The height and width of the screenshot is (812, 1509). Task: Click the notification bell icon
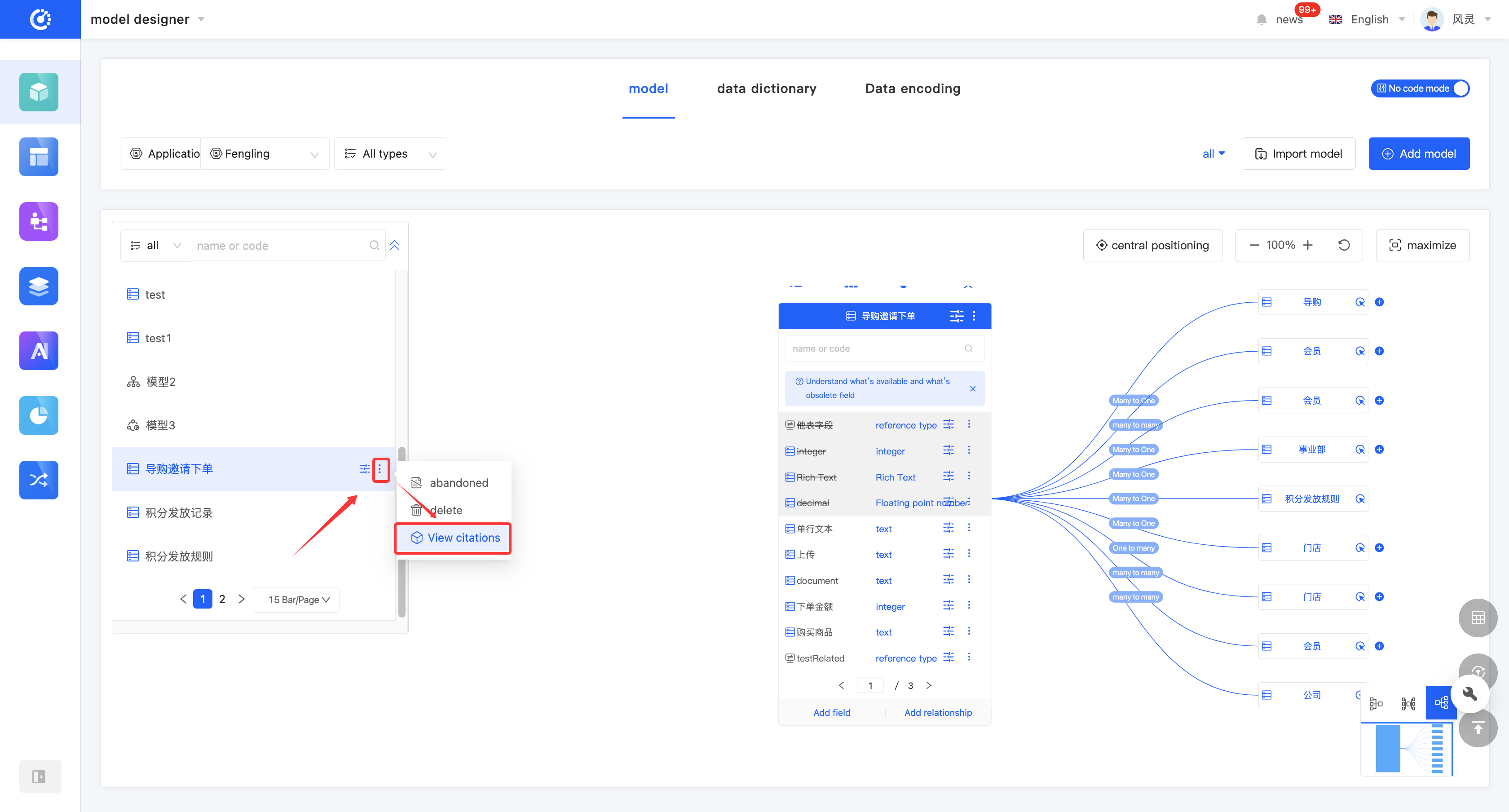[1261, 19]
